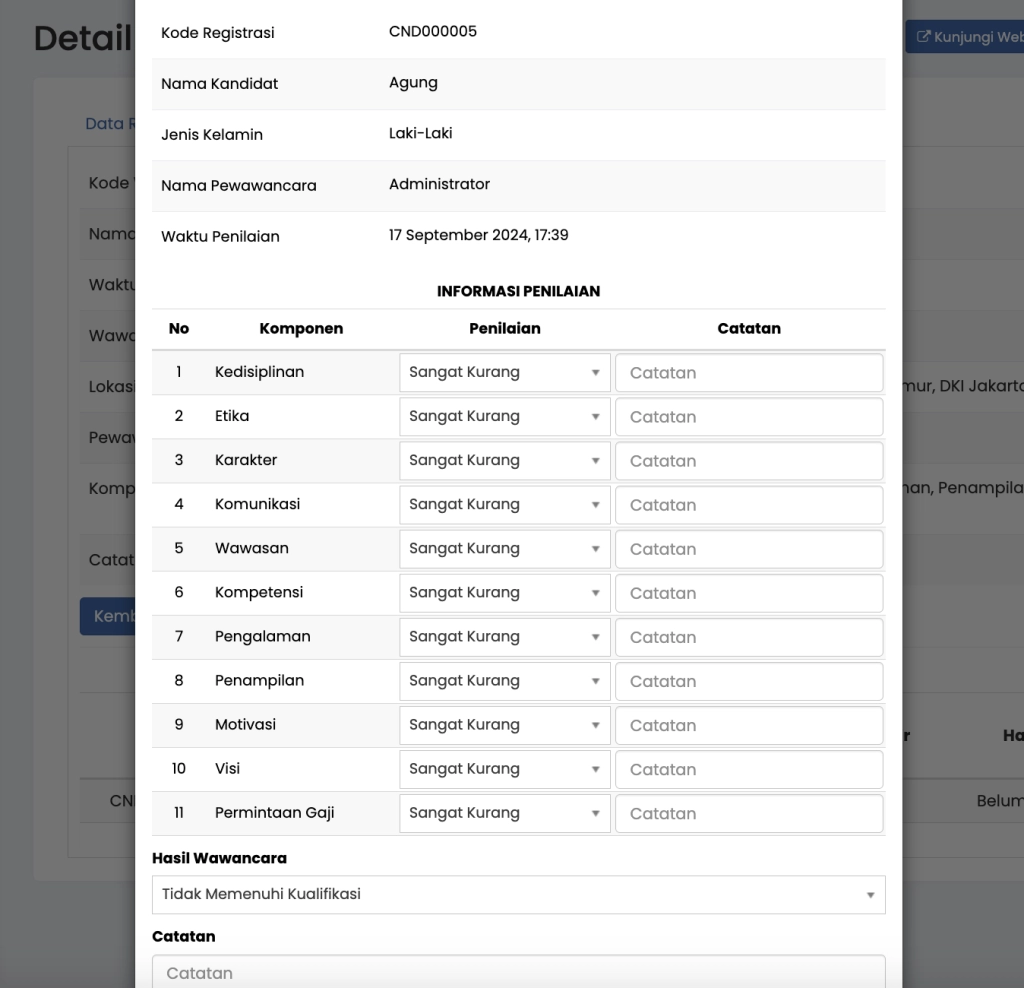Viewport: 1024px width, 988px height.
Task: Click the Wawasan Catatan input field
Action: tap(748, 548)
